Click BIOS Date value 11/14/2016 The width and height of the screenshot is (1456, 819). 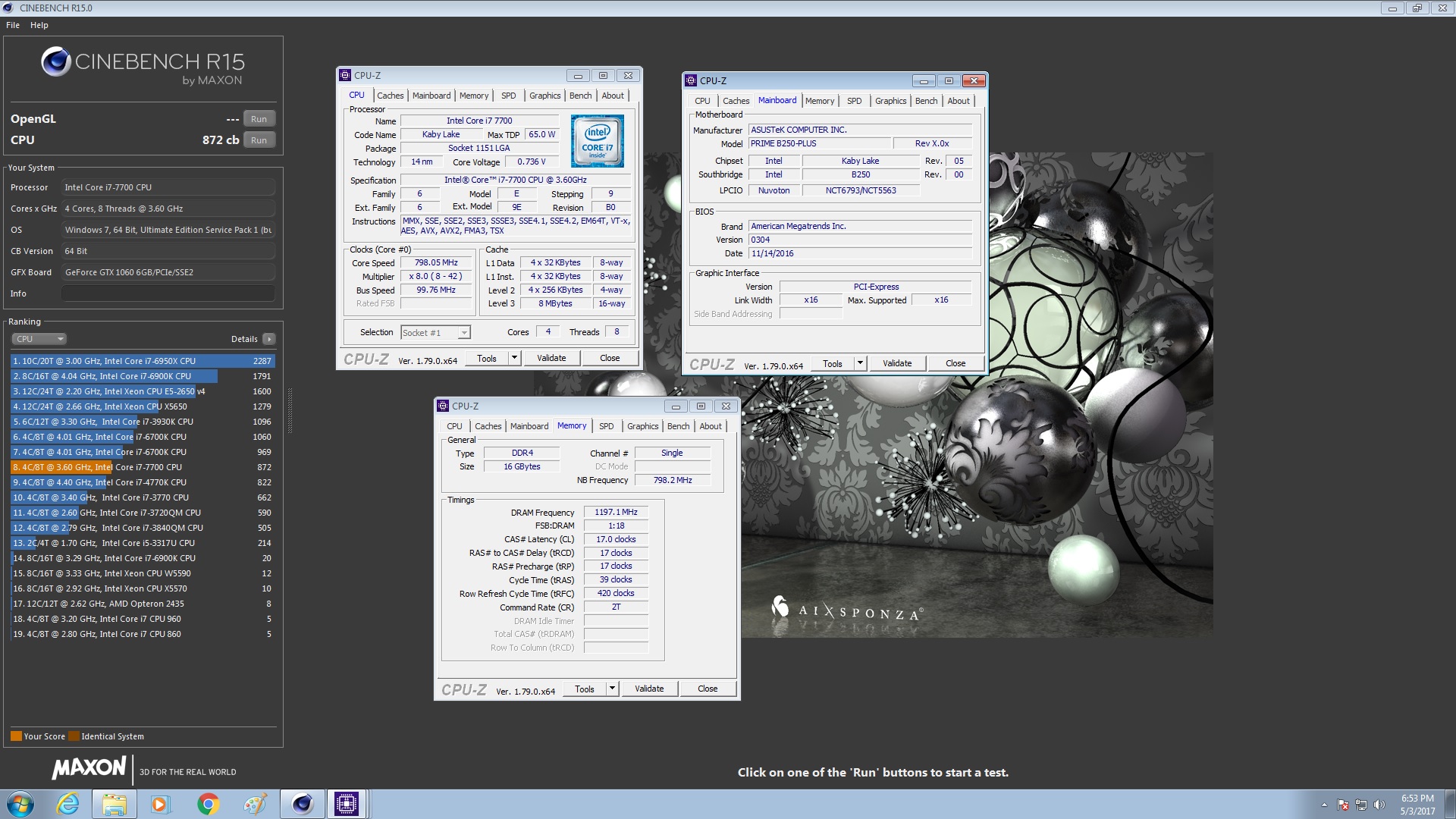coord(860,253)
